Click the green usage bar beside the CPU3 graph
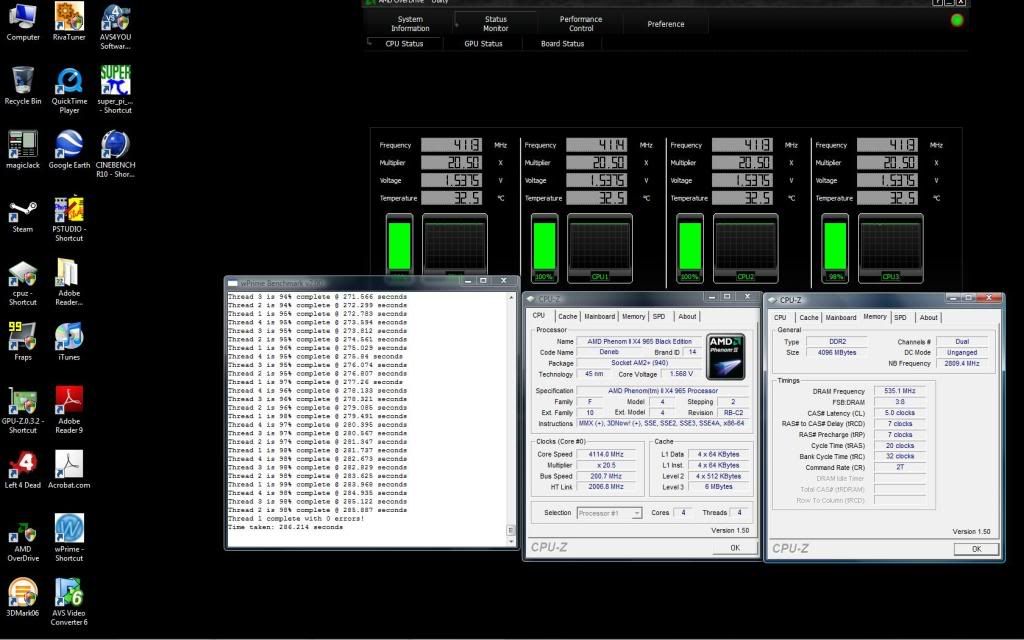Screen dimensions: 1024x640 click(x=835, y=246)
